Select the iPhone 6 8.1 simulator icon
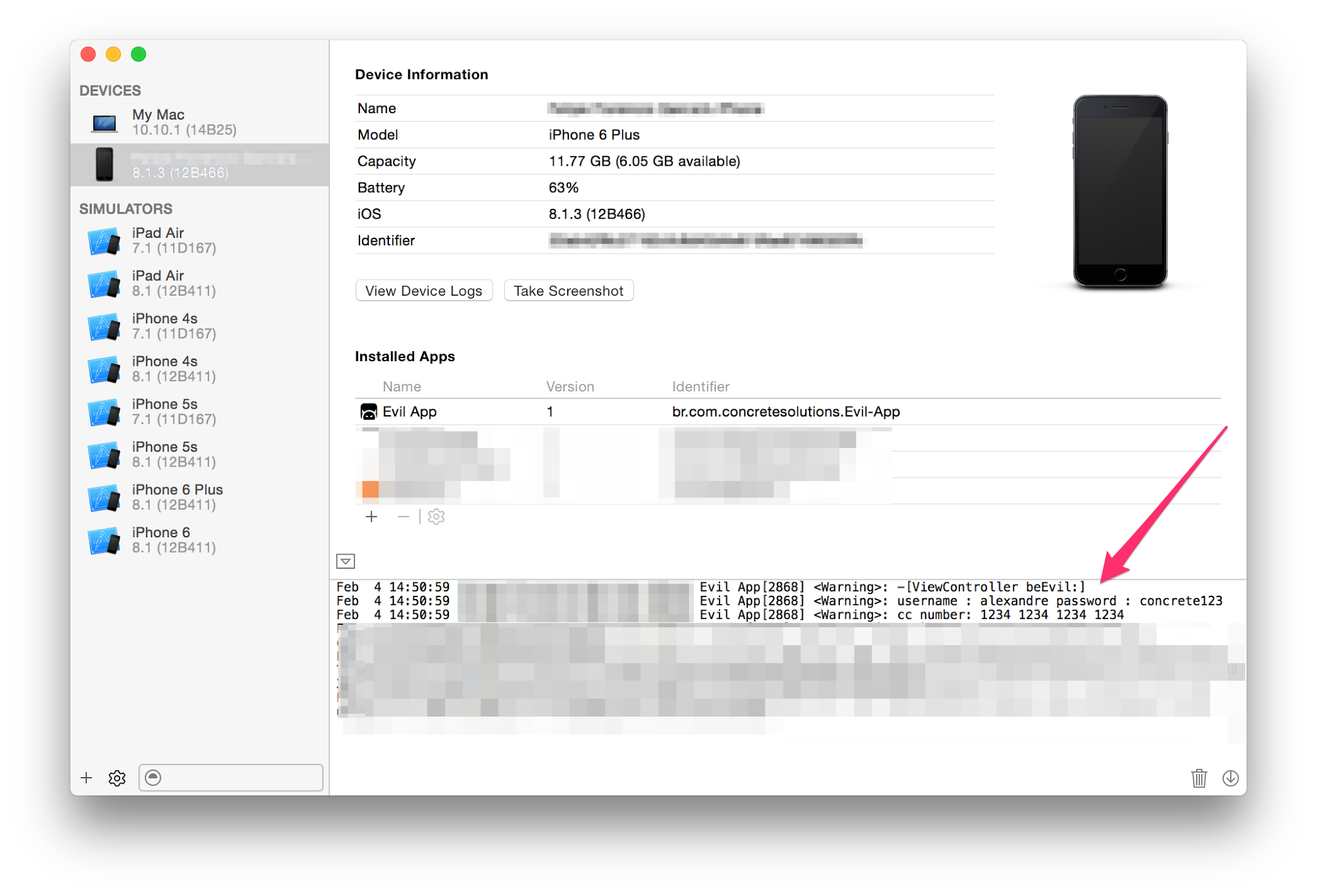This screenshot has width=1317, height=896. point(104,541)
